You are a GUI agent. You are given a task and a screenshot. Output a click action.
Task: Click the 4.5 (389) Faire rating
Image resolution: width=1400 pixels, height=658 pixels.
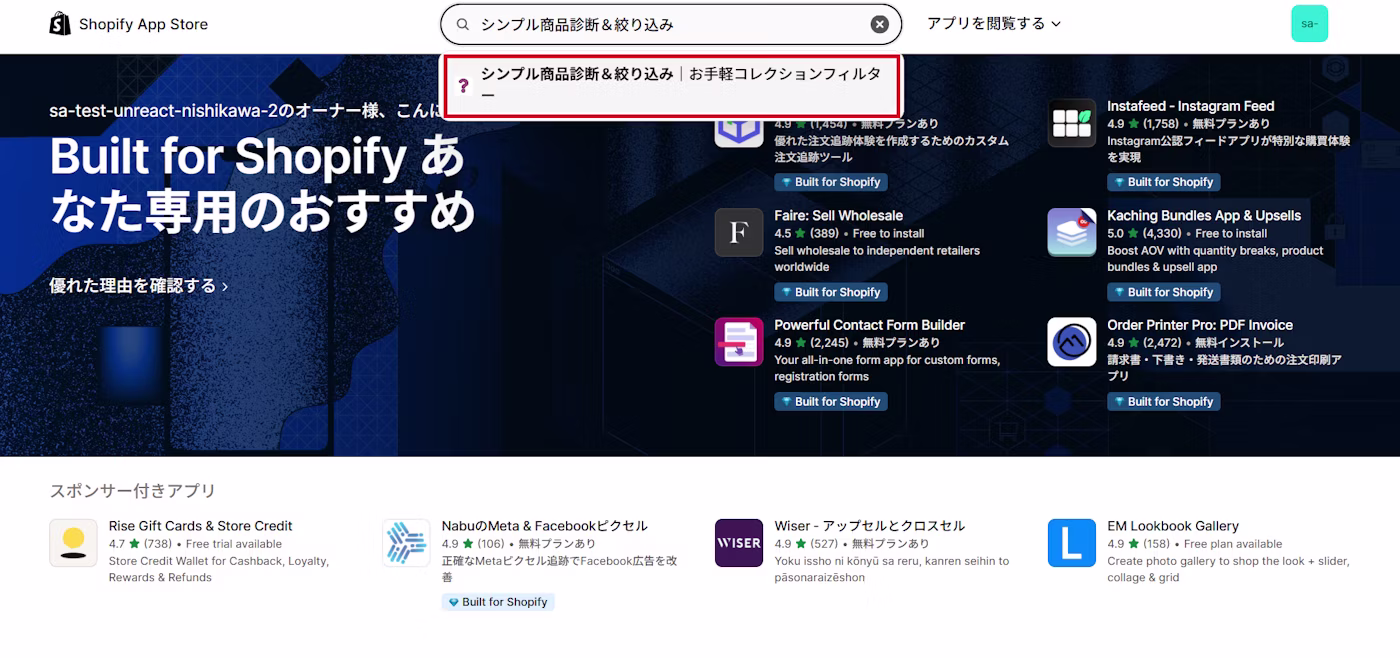point(807,233)
